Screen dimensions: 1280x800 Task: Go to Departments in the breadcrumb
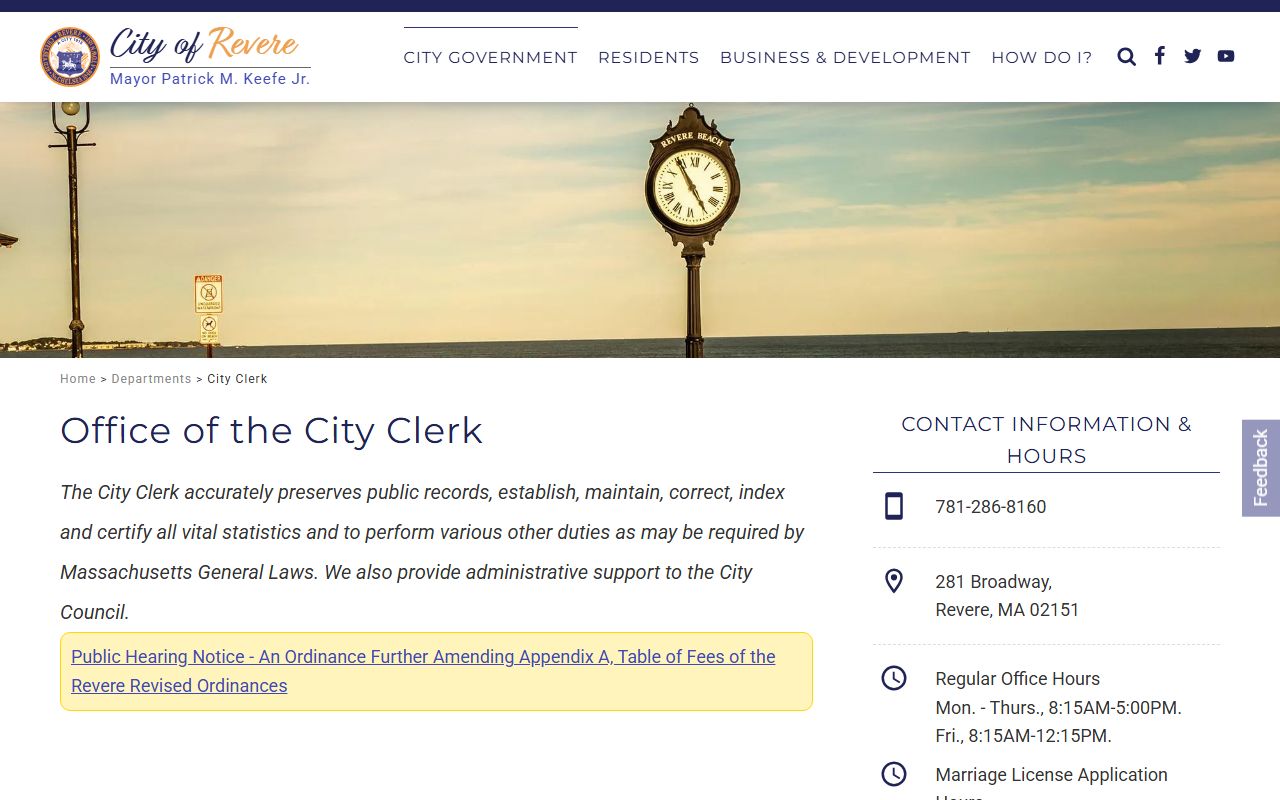click(x=151, y=379)
